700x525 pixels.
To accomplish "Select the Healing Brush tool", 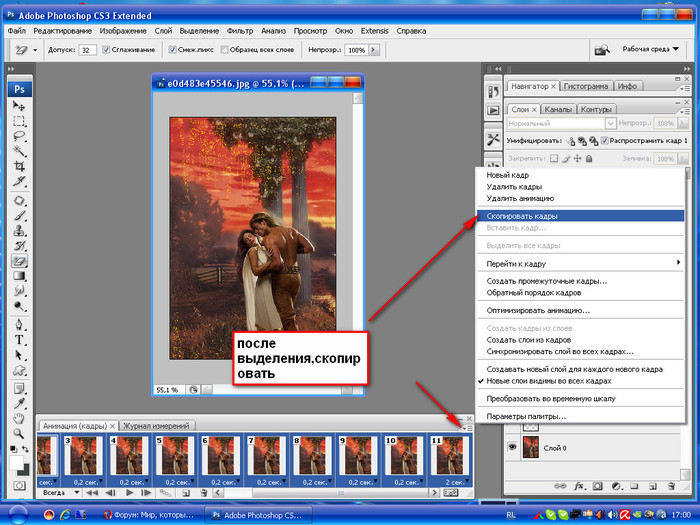I will click(x=19, y=200).
